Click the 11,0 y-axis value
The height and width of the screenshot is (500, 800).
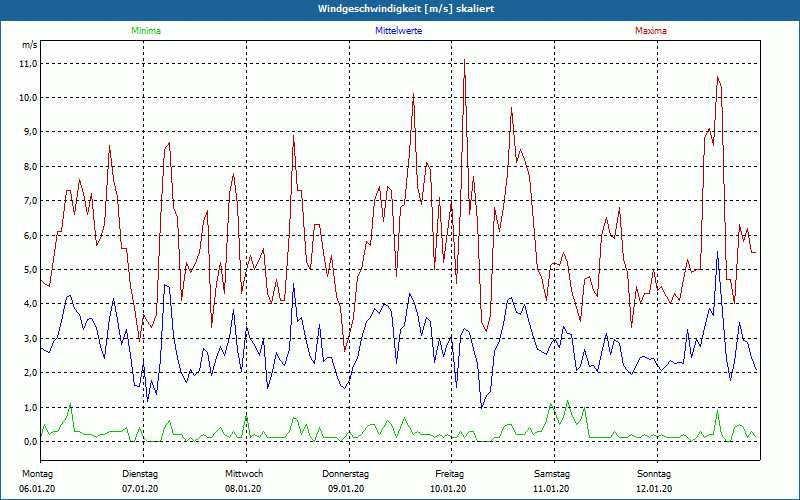pyautogui.click(x=28, y=64)
